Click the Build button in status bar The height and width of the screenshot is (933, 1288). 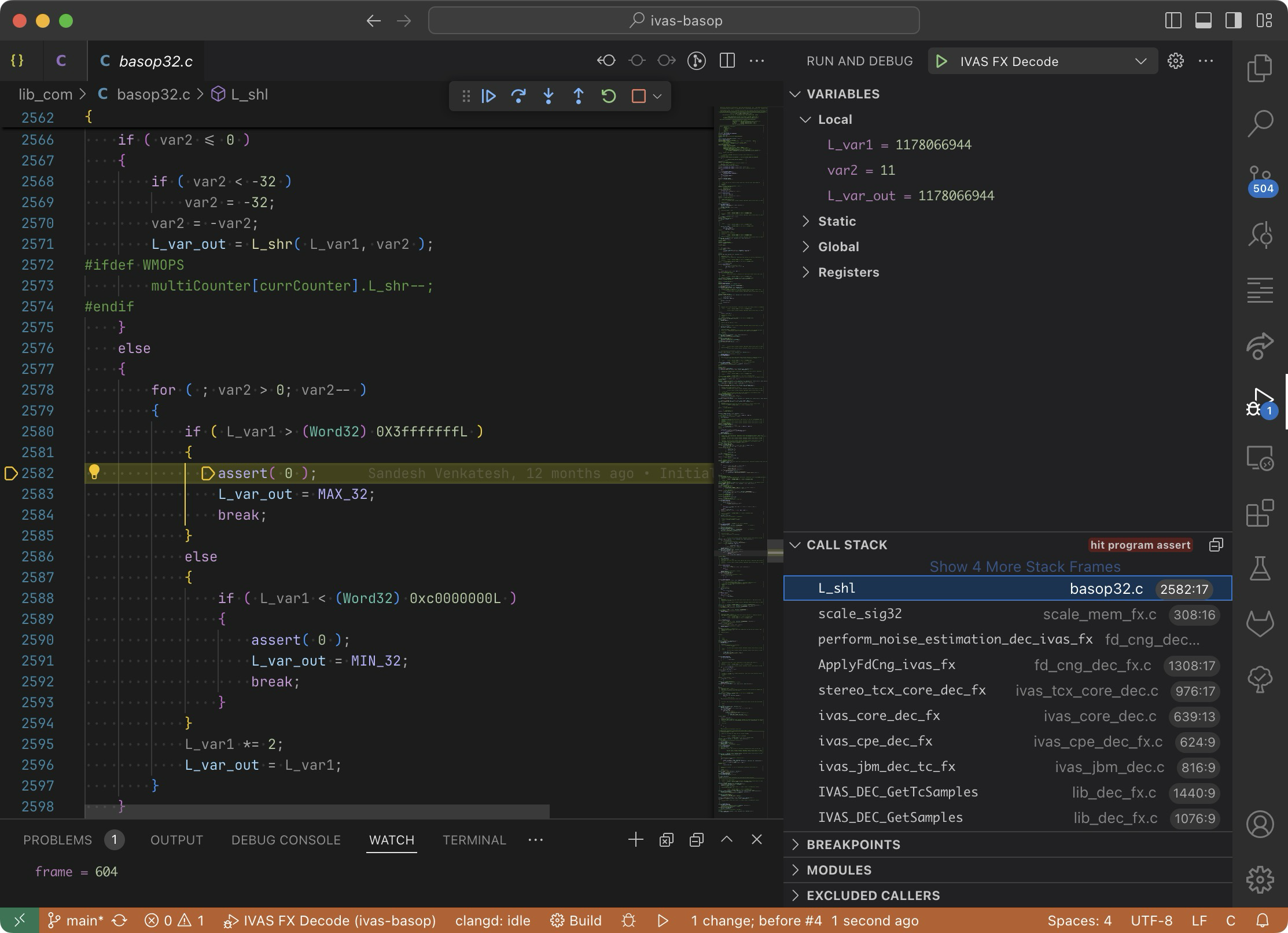pos(576,920)
